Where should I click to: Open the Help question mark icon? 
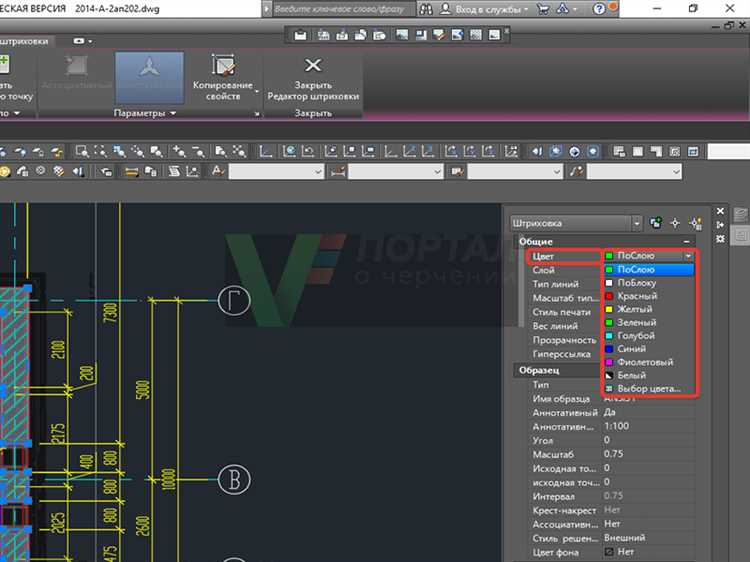[599, 9]
